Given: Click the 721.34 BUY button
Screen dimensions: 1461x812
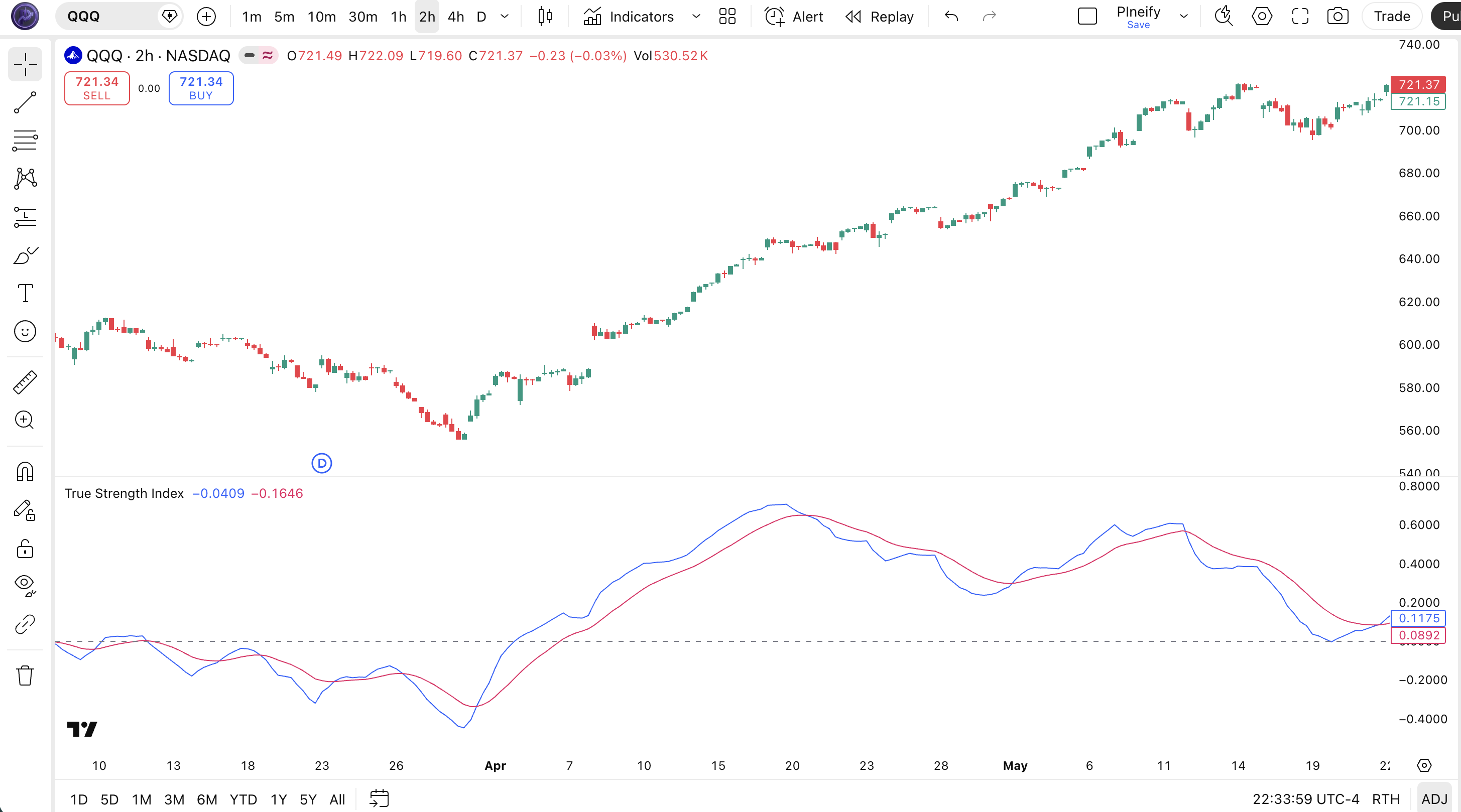Looking at the screenshot, I should 201,88.
